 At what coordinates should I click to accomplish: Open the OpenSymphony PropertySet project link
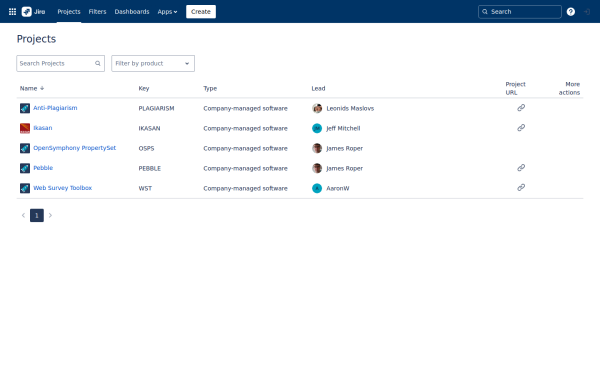[74, 148]
